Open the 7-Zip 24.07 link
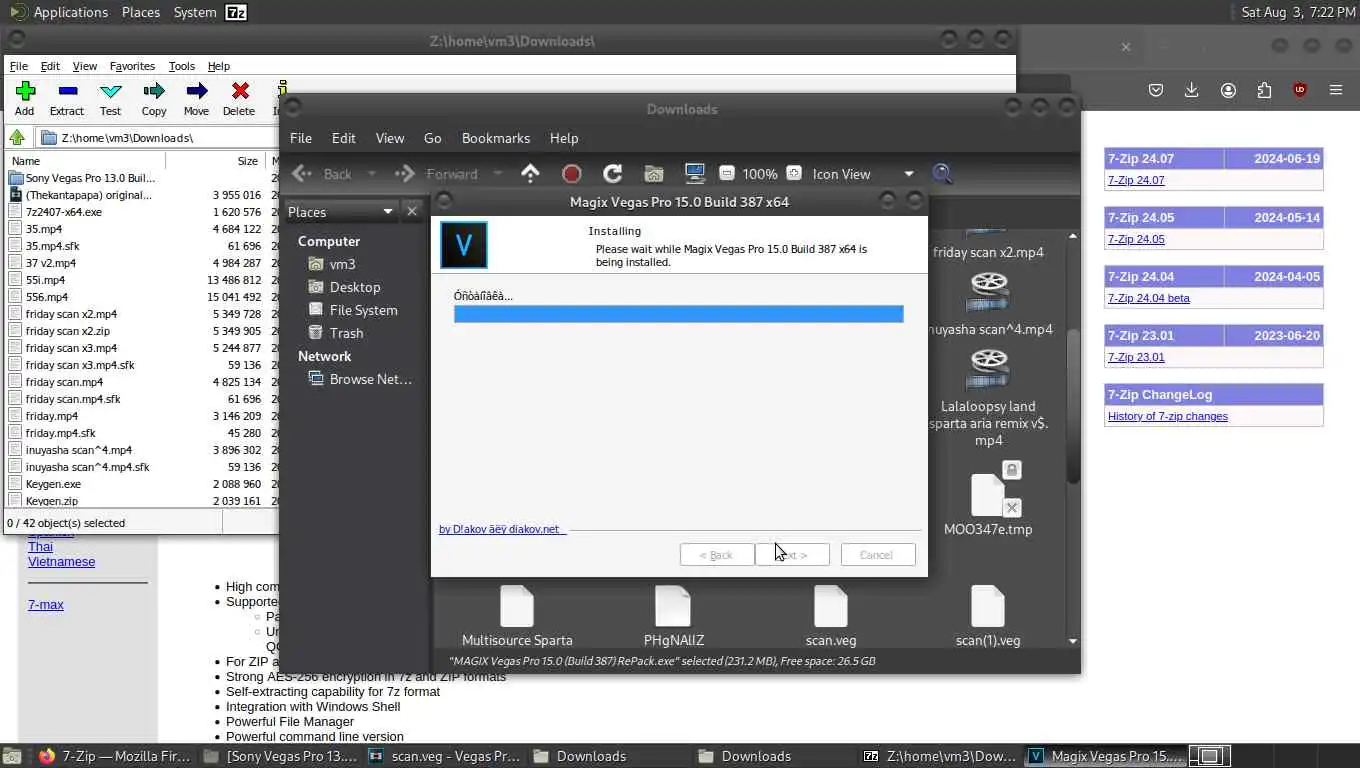This screenshot has width=1360, height=768. (x=1136, y=180)
